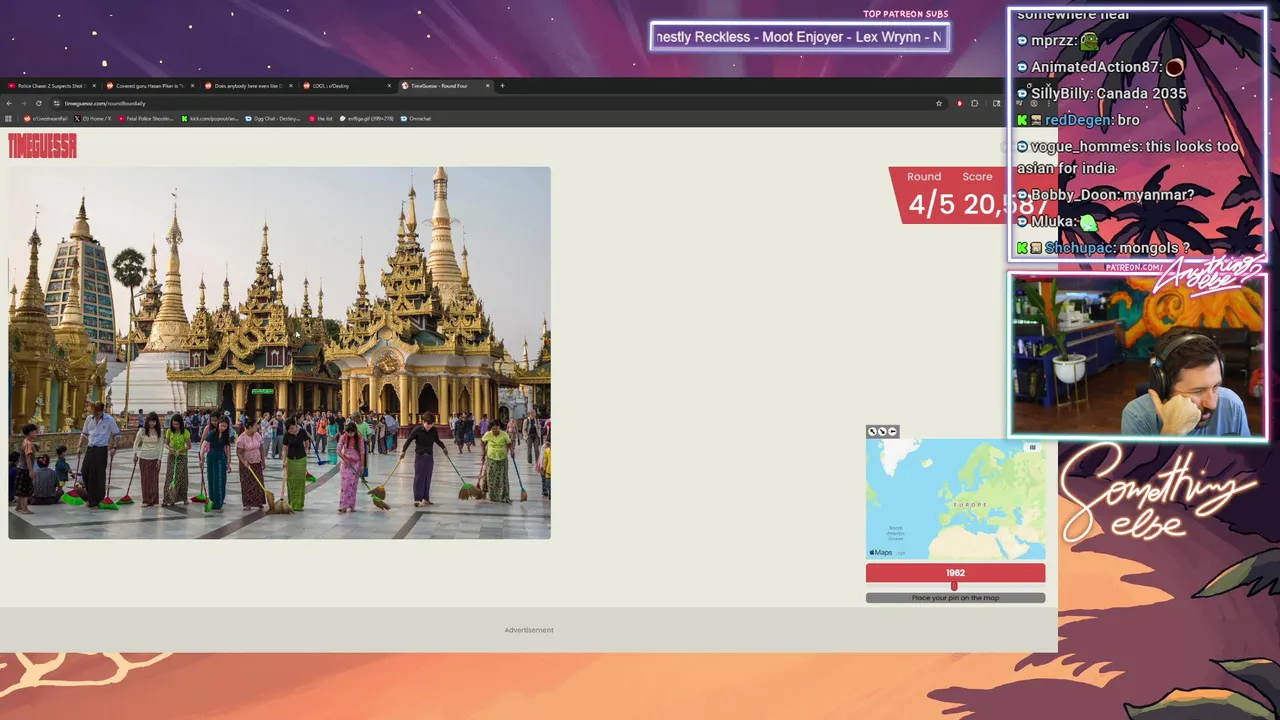Close the Police Chase tab

click(x=94, y=86)
